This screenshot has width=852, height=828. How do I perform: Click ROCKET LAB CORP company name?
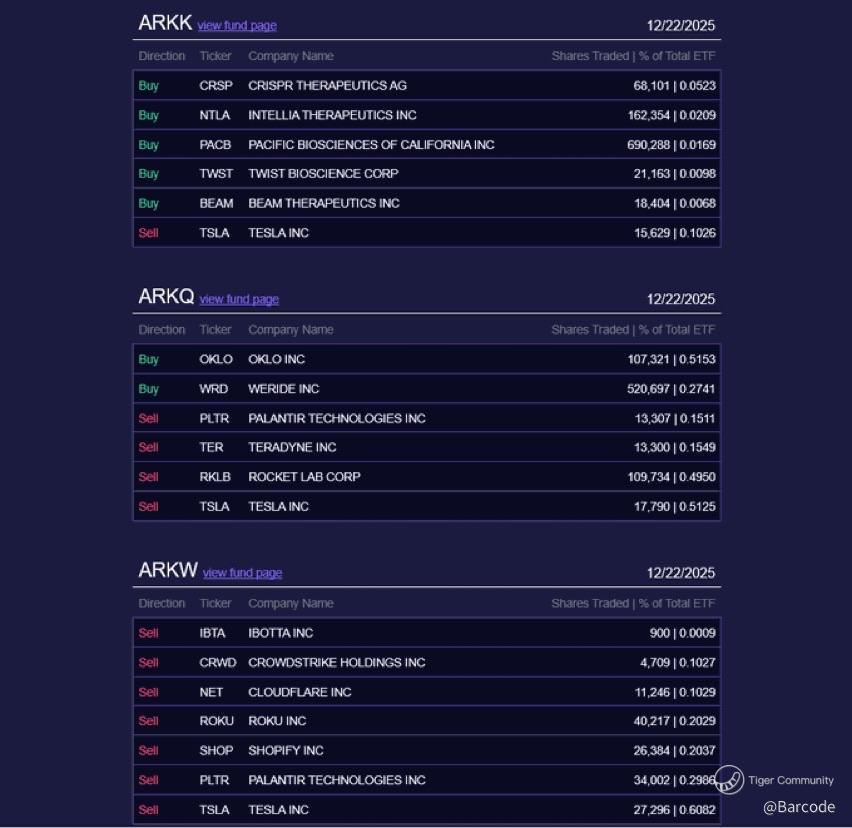point(304,477)
